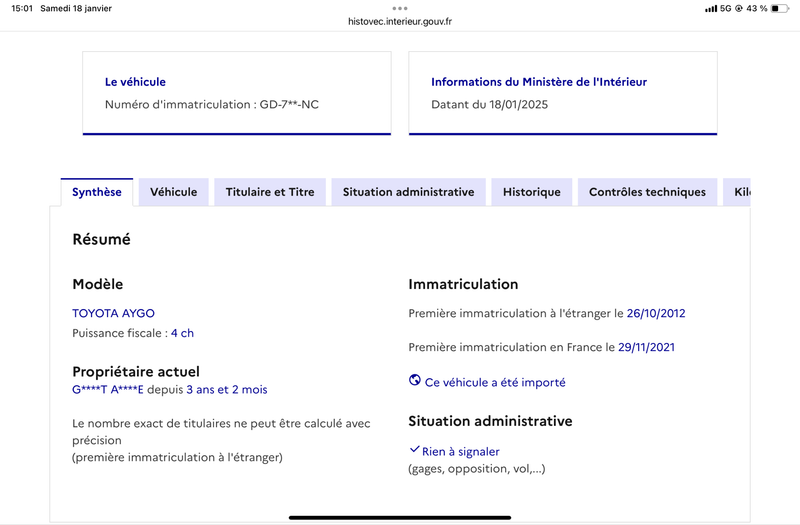Click the Datant du 18/01/2025 text
Screen dimensions: 800x525
(x=489, y=105)
